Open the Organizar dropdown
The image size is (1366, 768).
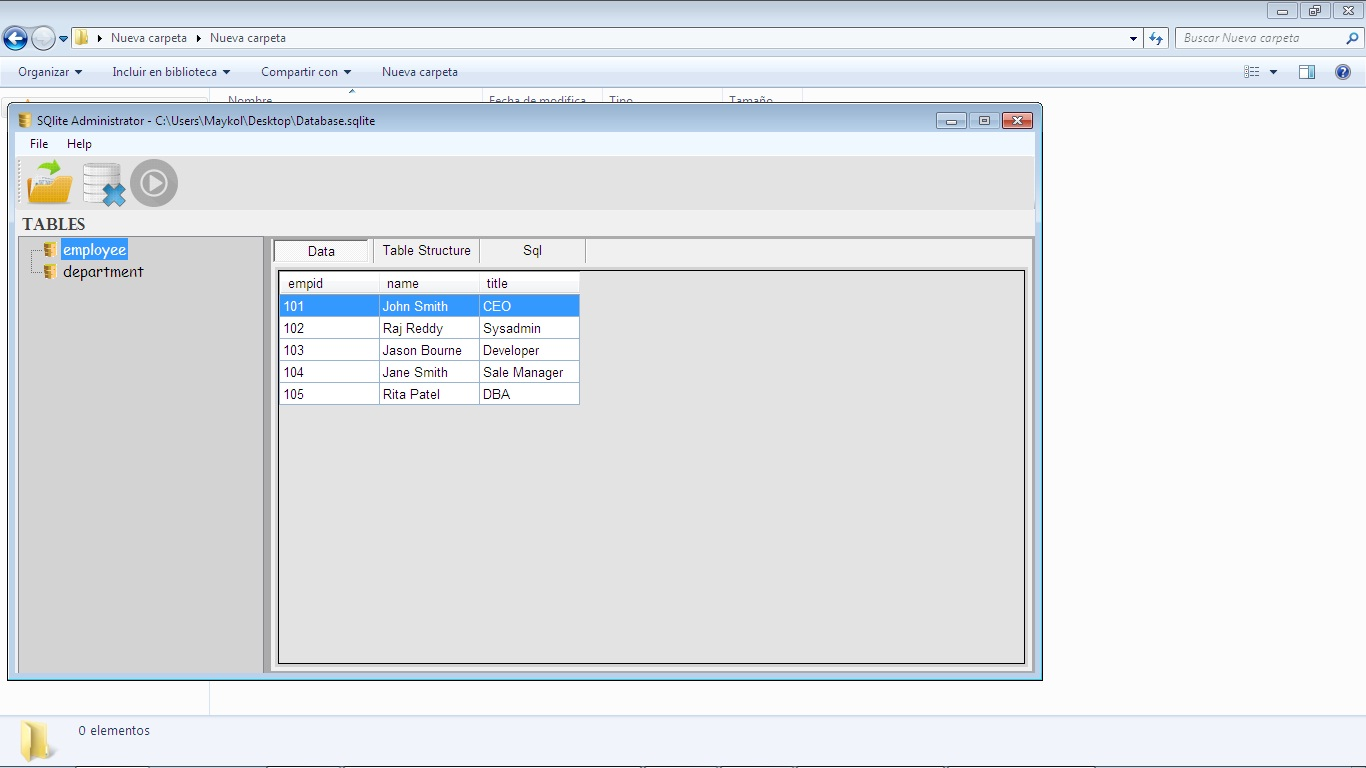[46, 72]
